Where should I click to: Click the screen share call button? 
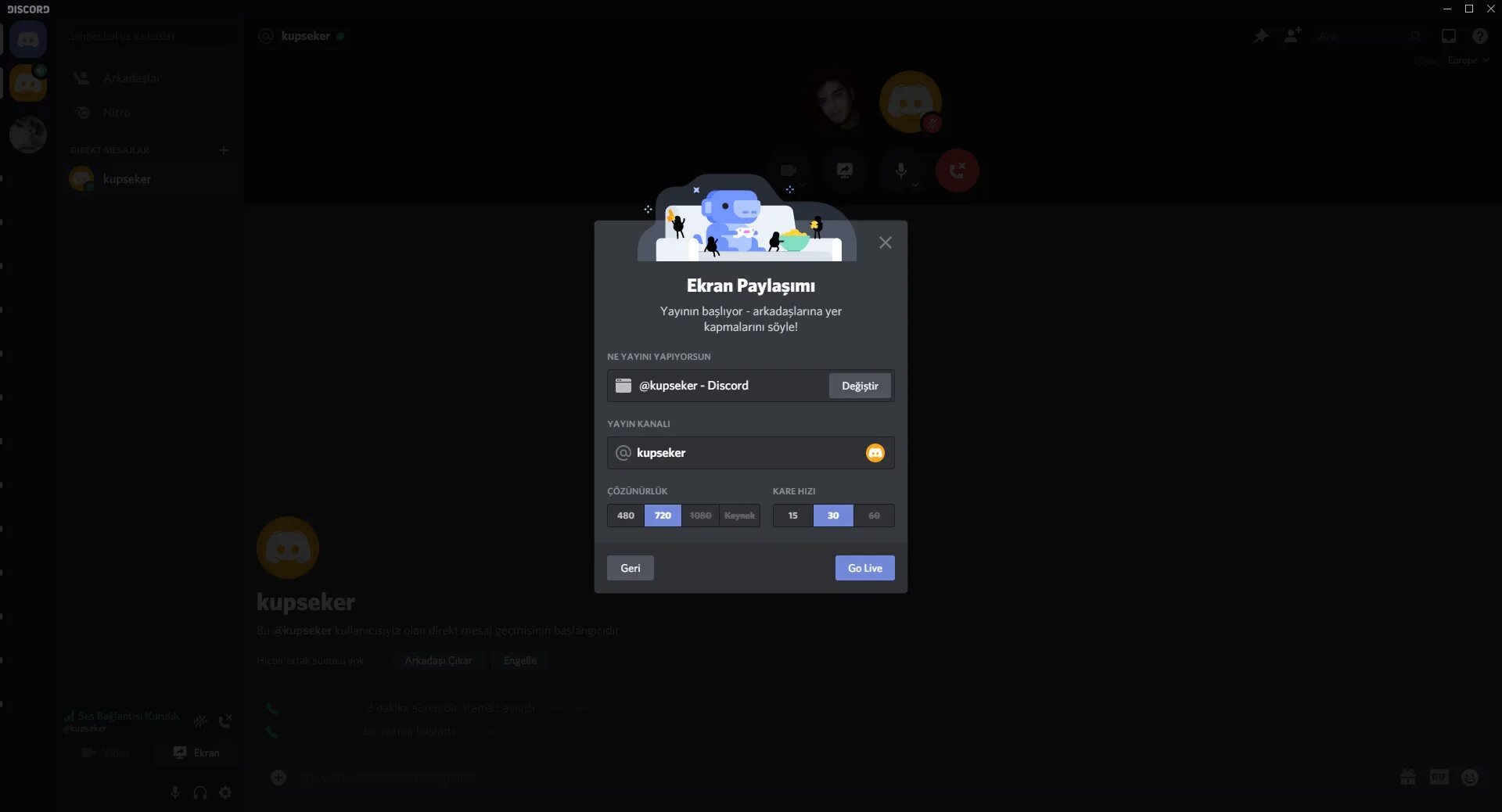coord(845,171)
